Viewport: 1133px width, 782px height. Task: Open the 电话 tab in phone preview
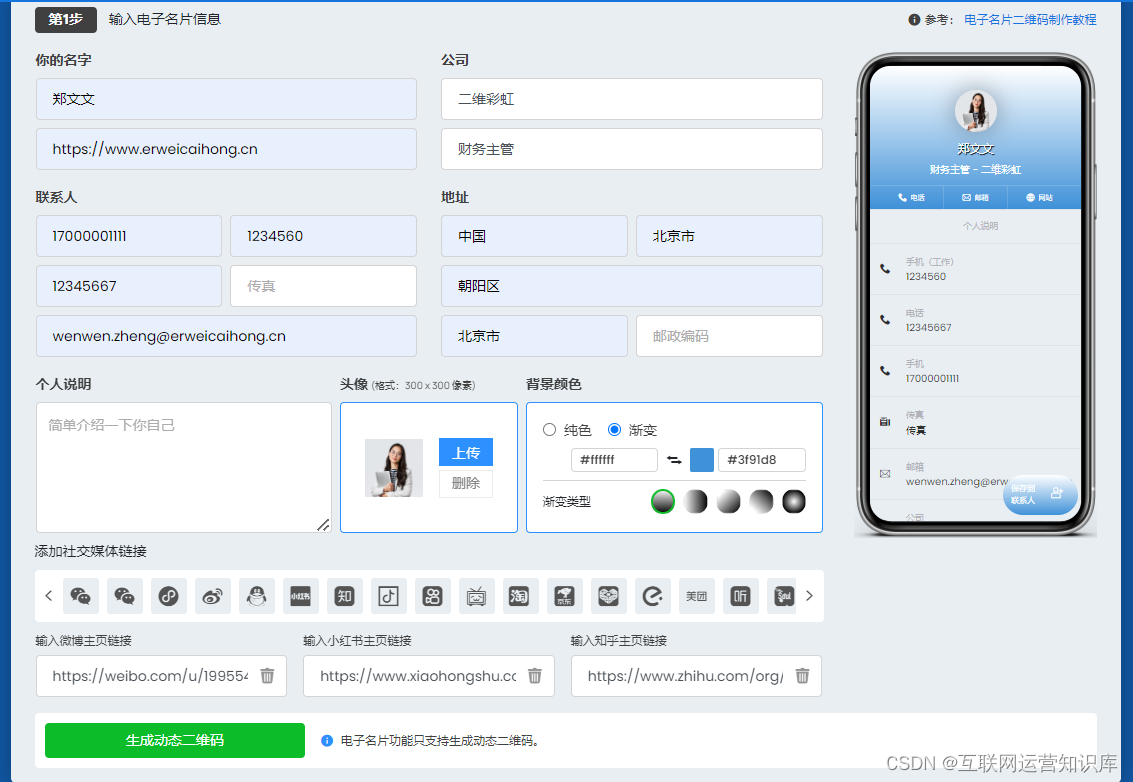(x=910, y=197)
